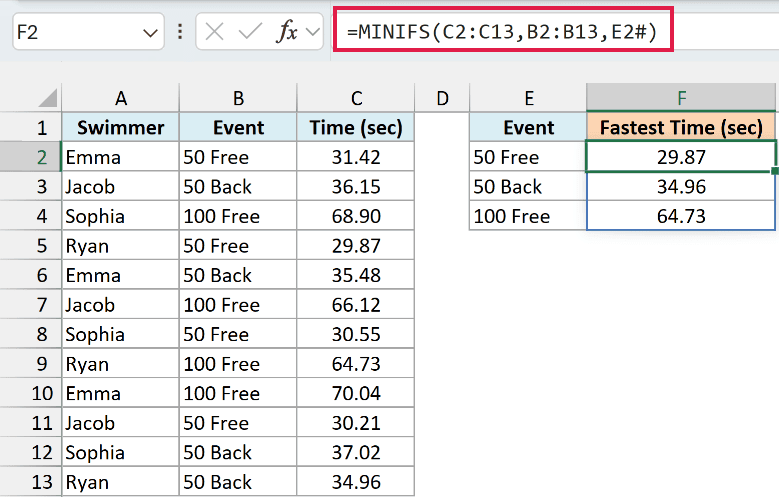
Task: Click Sophia in row 12
Action: 120,453
